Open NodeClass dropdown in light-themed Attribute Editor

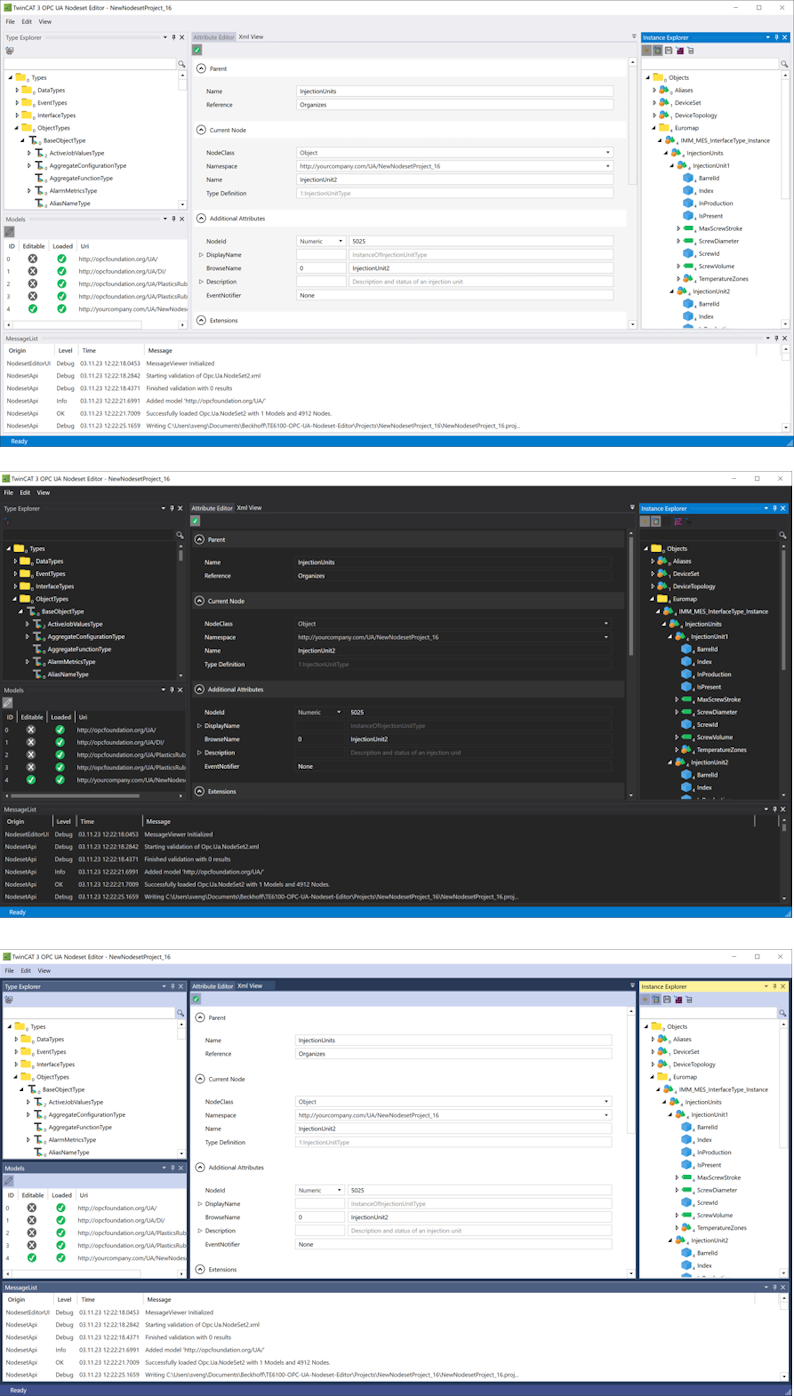(x=455, y=153)
